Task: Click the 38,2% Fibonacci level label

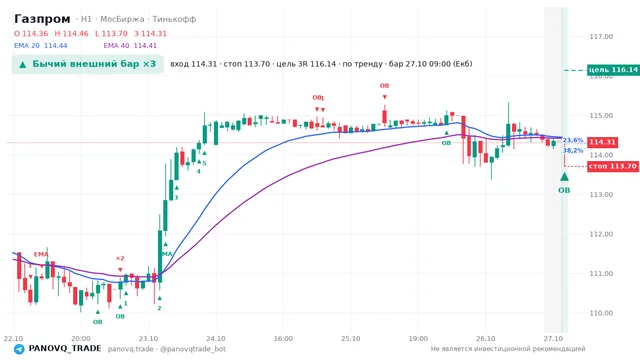Action: tap(573, 151)
